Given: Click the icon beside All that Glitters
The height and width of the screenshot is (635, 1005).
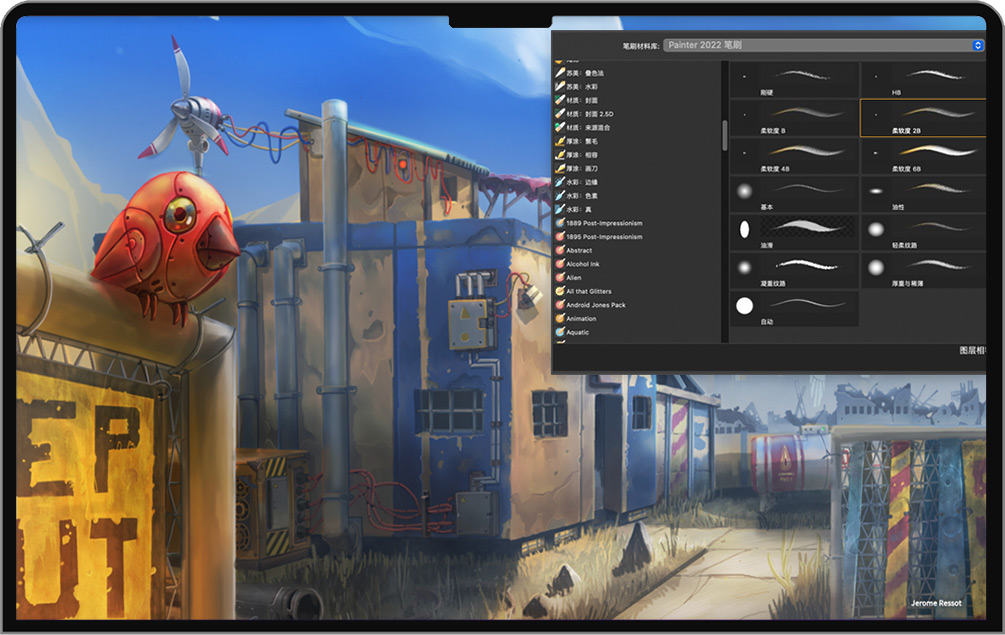Looking at the screenshot, I should [x=560, y=291].
